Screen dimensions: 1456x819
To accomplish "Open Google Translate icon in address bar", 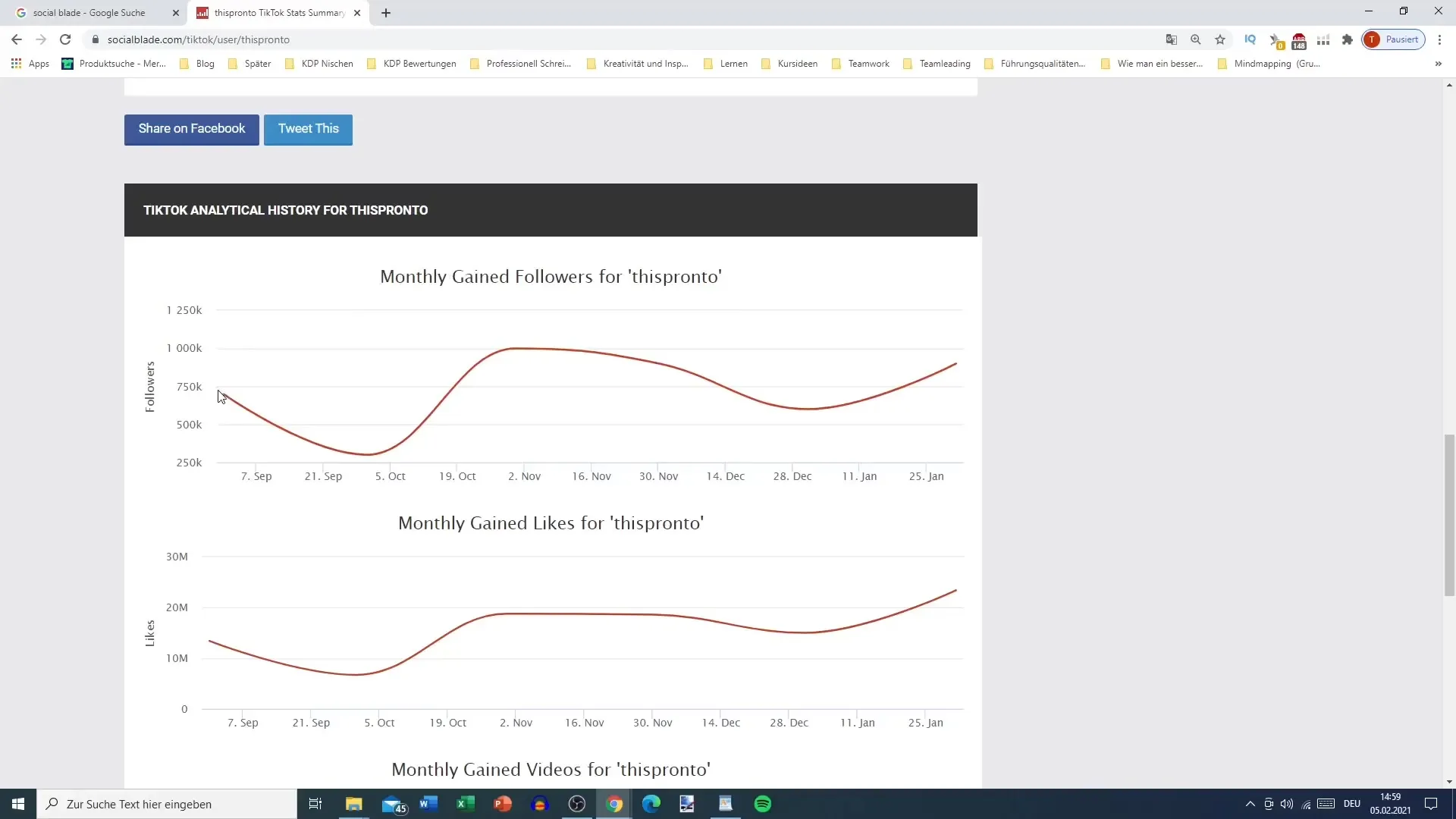I will click(1172, 39).
